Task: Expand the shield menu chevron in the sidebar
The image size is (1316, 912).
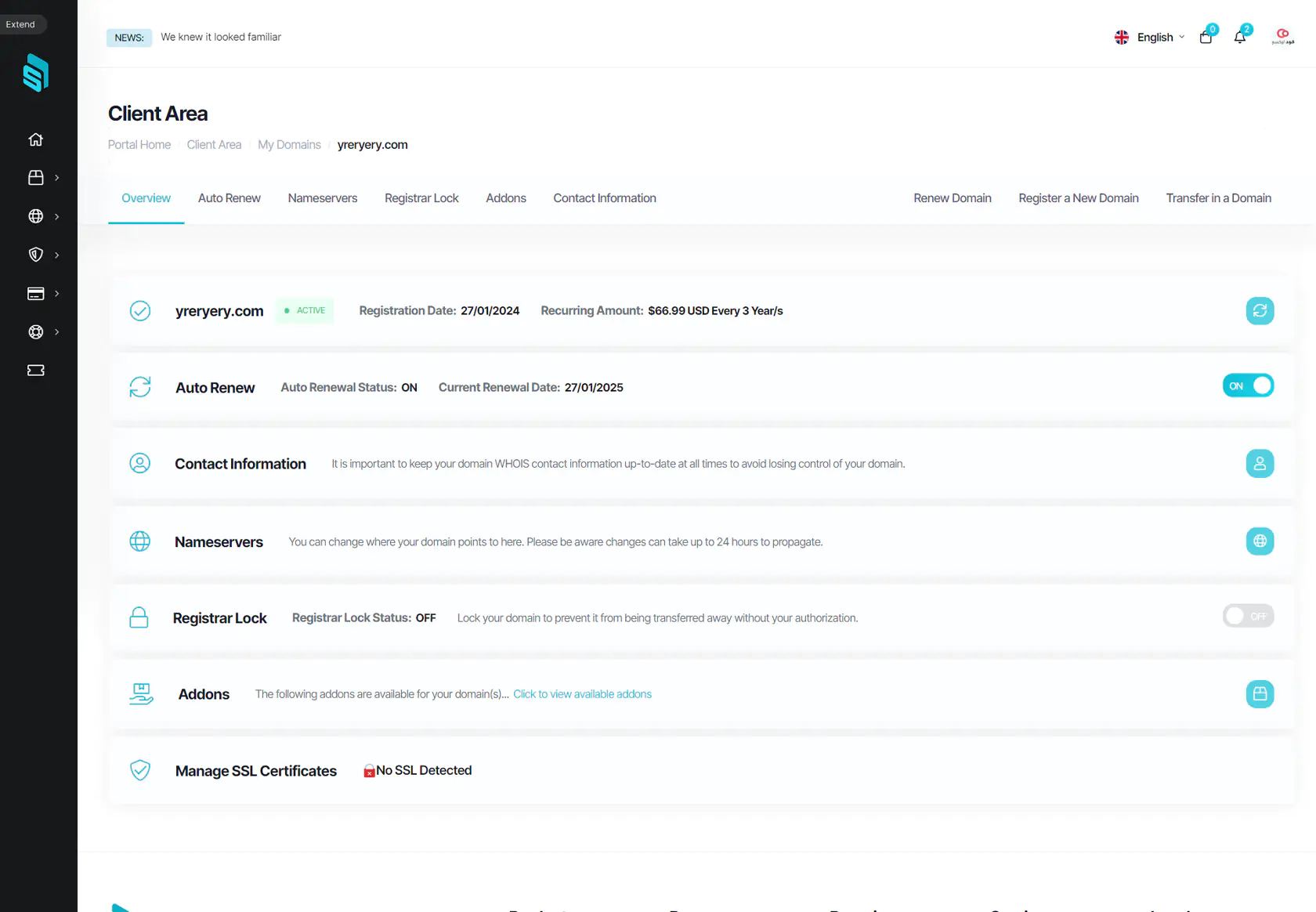Action: [56, 255]
